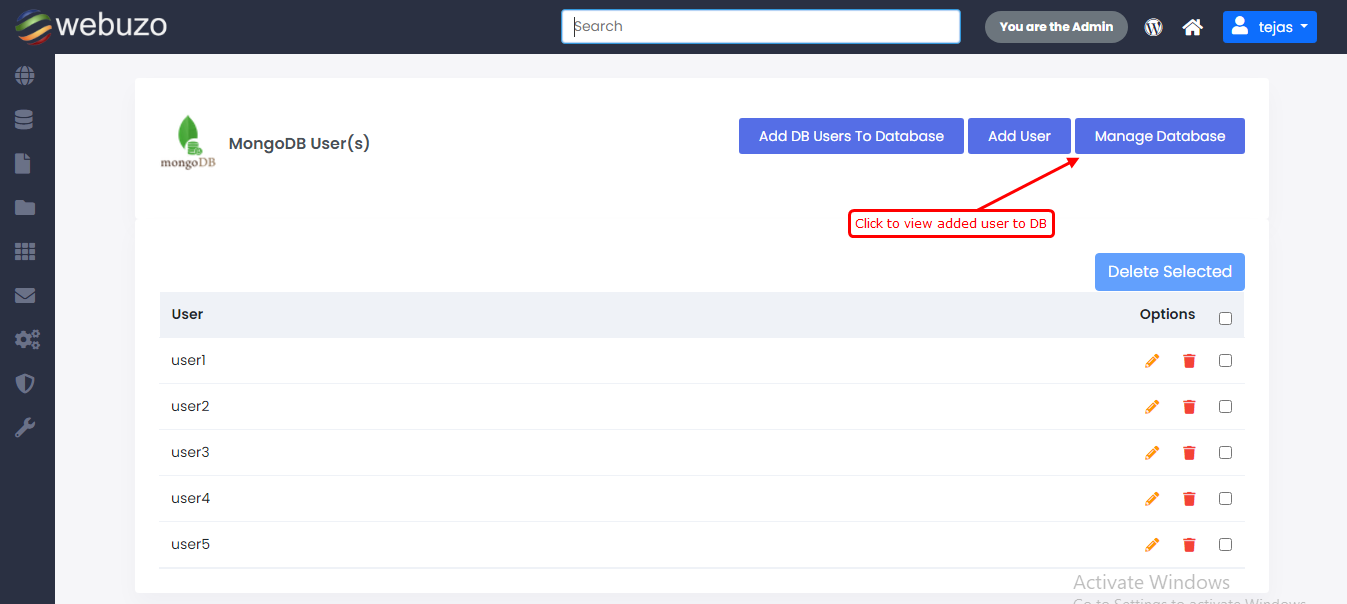Go to home via house icon
1347x604 pixels.
coord(1192,27)
